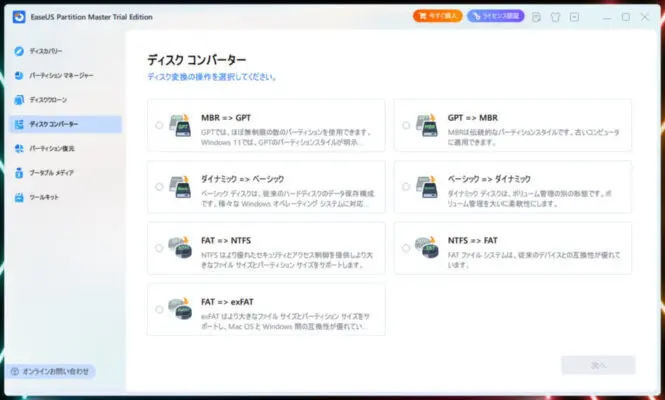Click the Toolkit (ツールキット) sidebar icon
This screenshot has height=400, width=665.
(19, 197)
